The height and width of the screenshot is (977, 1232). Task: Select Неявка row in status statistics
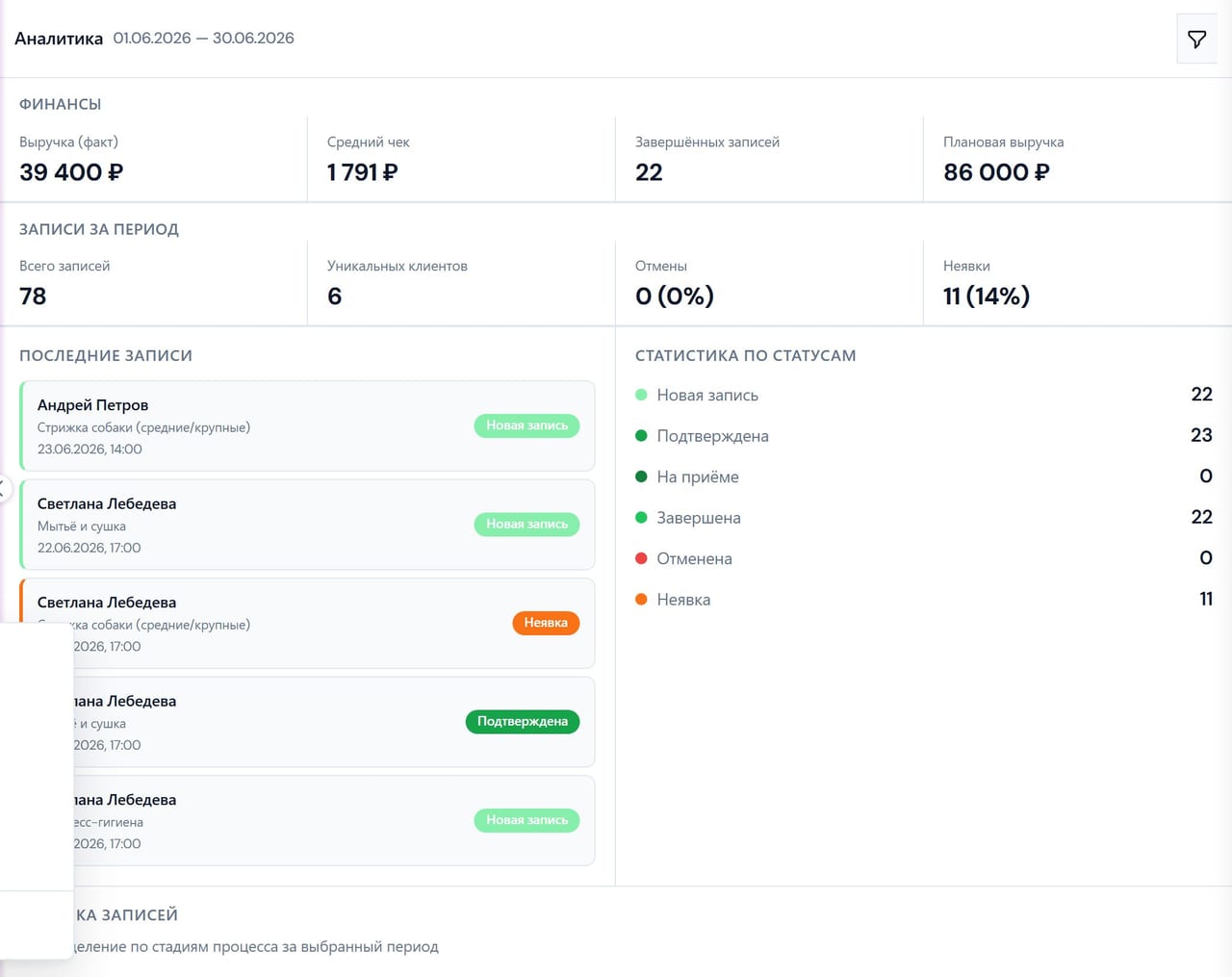(x=924, y=600)
